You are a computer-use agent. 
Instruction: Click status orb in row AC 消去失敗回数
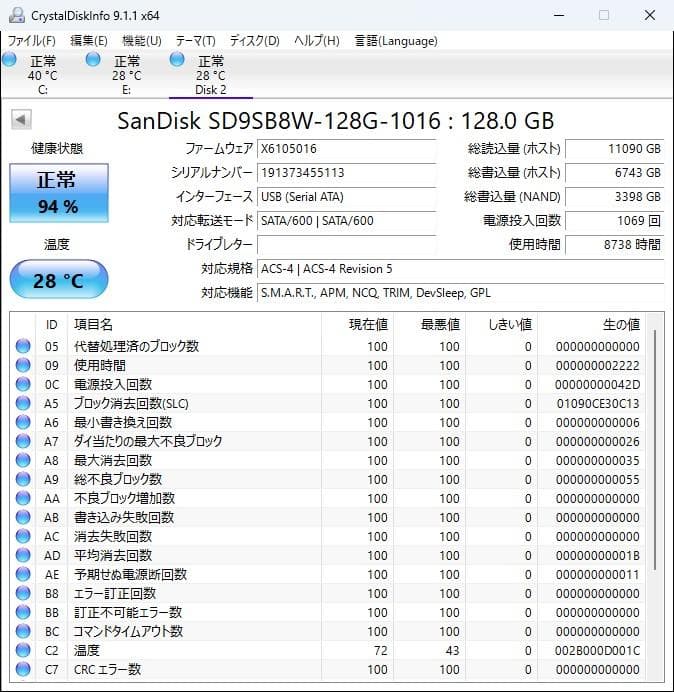point(23,536)
